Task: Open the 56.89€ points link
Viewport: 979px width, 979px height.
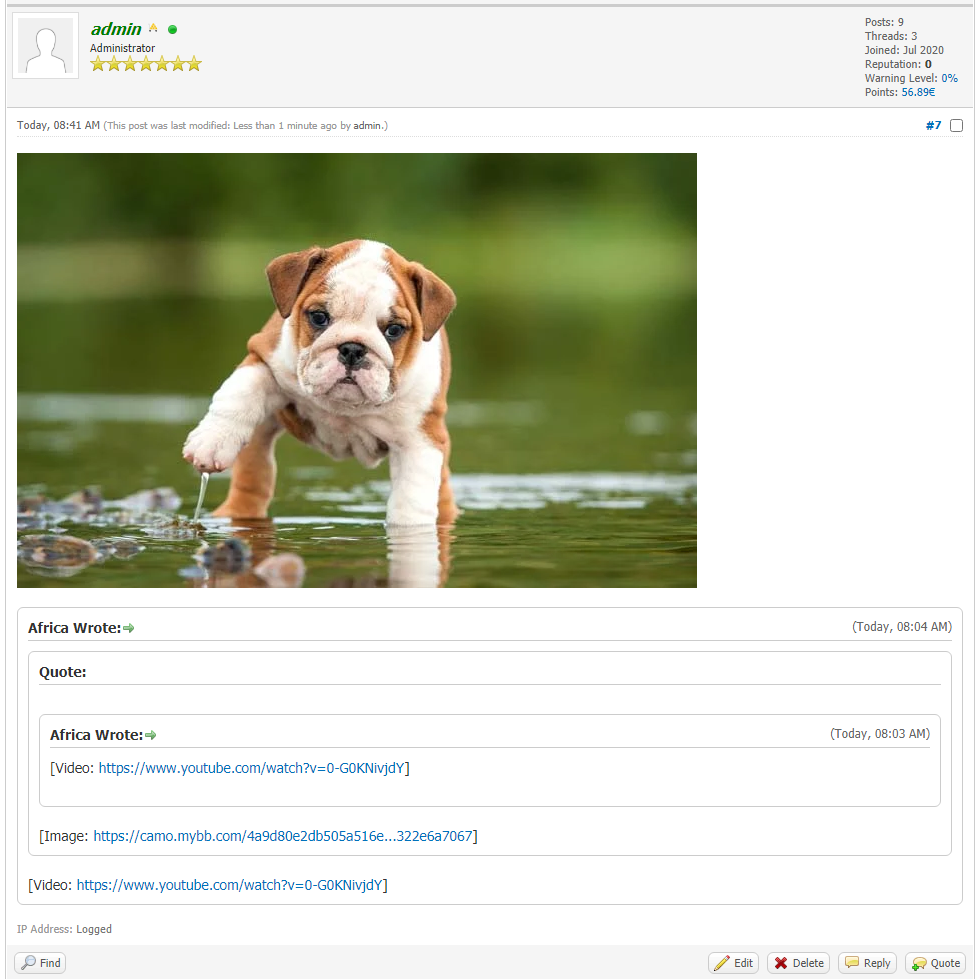Action: [x=918, y=92]
